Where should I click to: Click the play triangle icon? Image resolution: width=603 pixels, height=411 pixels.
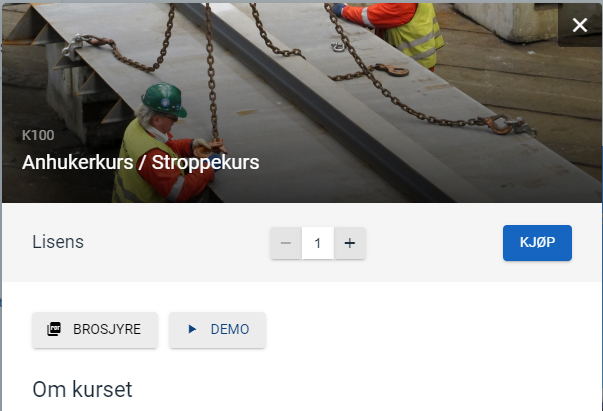(x=192, y=329)
